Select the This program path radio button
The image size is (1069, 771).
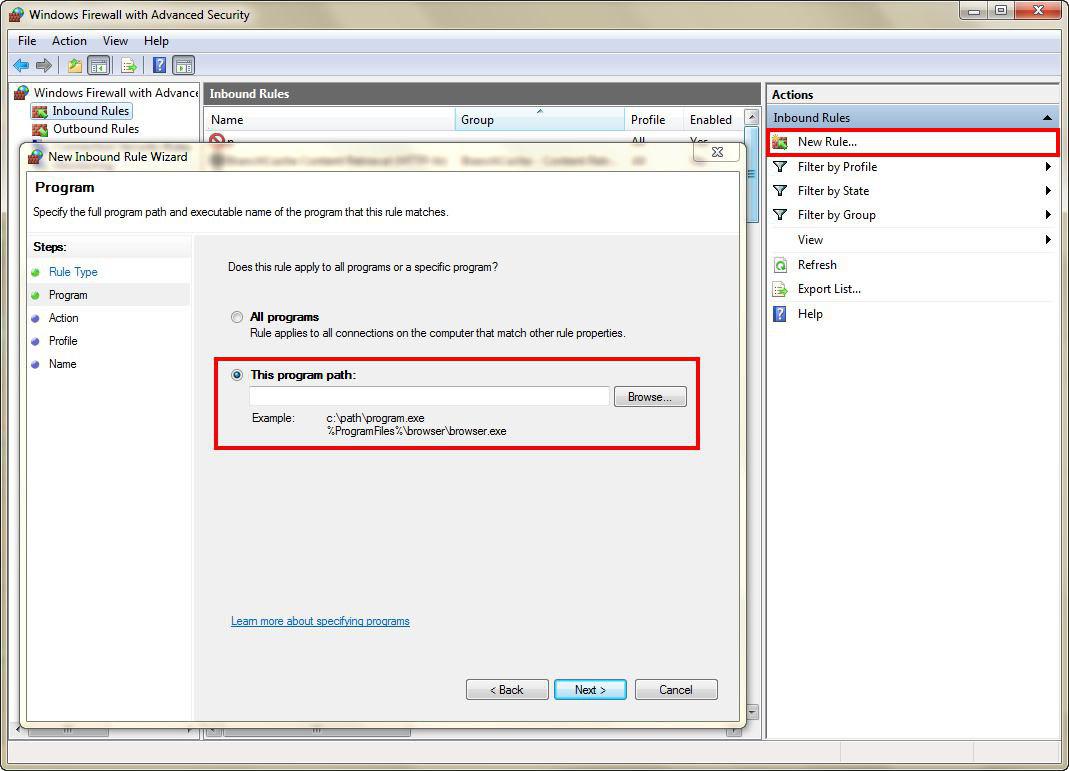click(x=237, y=375)
